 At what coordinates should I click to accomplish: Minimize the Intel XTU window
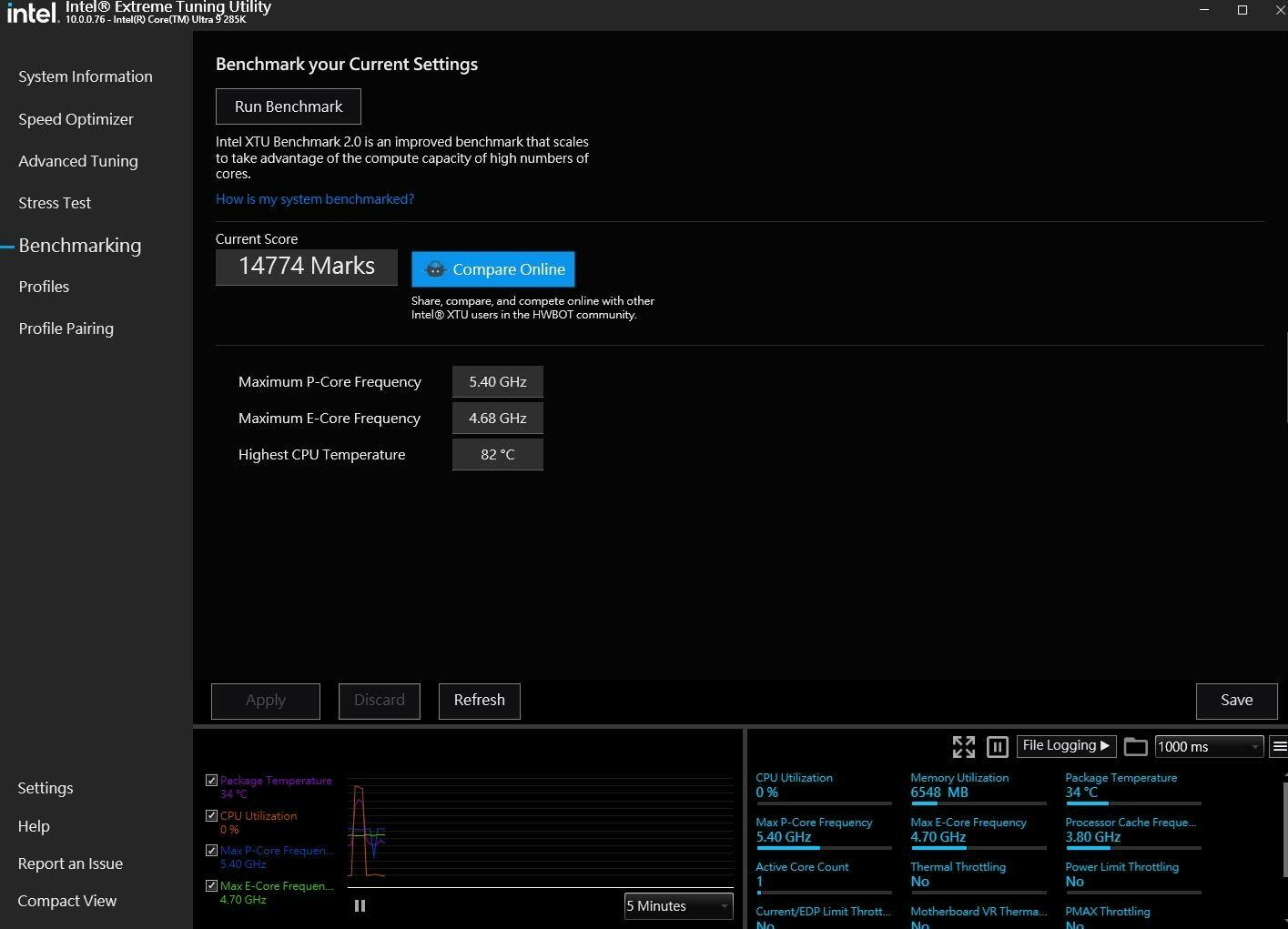click(1204, 10)
